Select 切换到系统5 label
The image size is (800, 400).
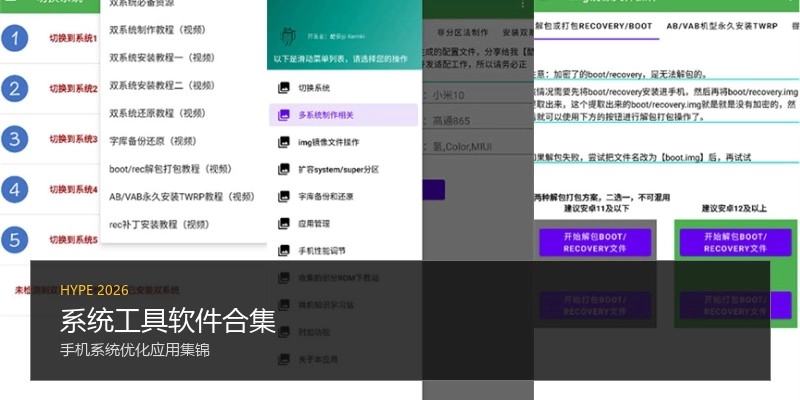pos(73,240)
